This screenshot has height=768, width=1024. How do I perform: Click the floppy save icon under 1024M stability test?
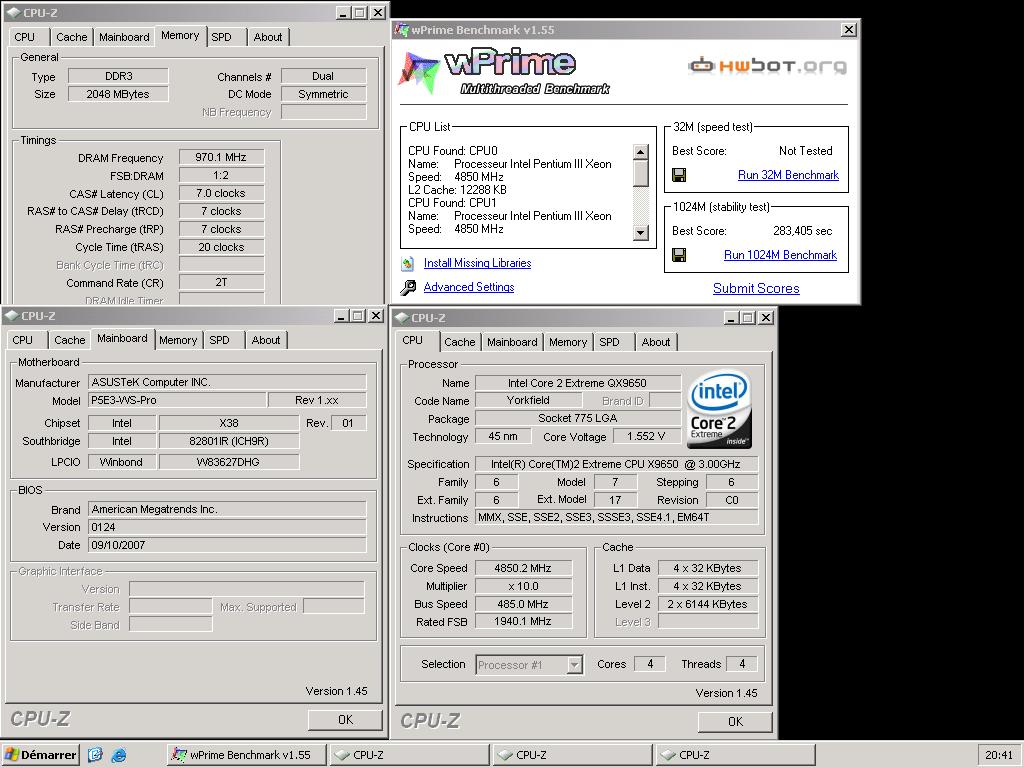point(679,255)
